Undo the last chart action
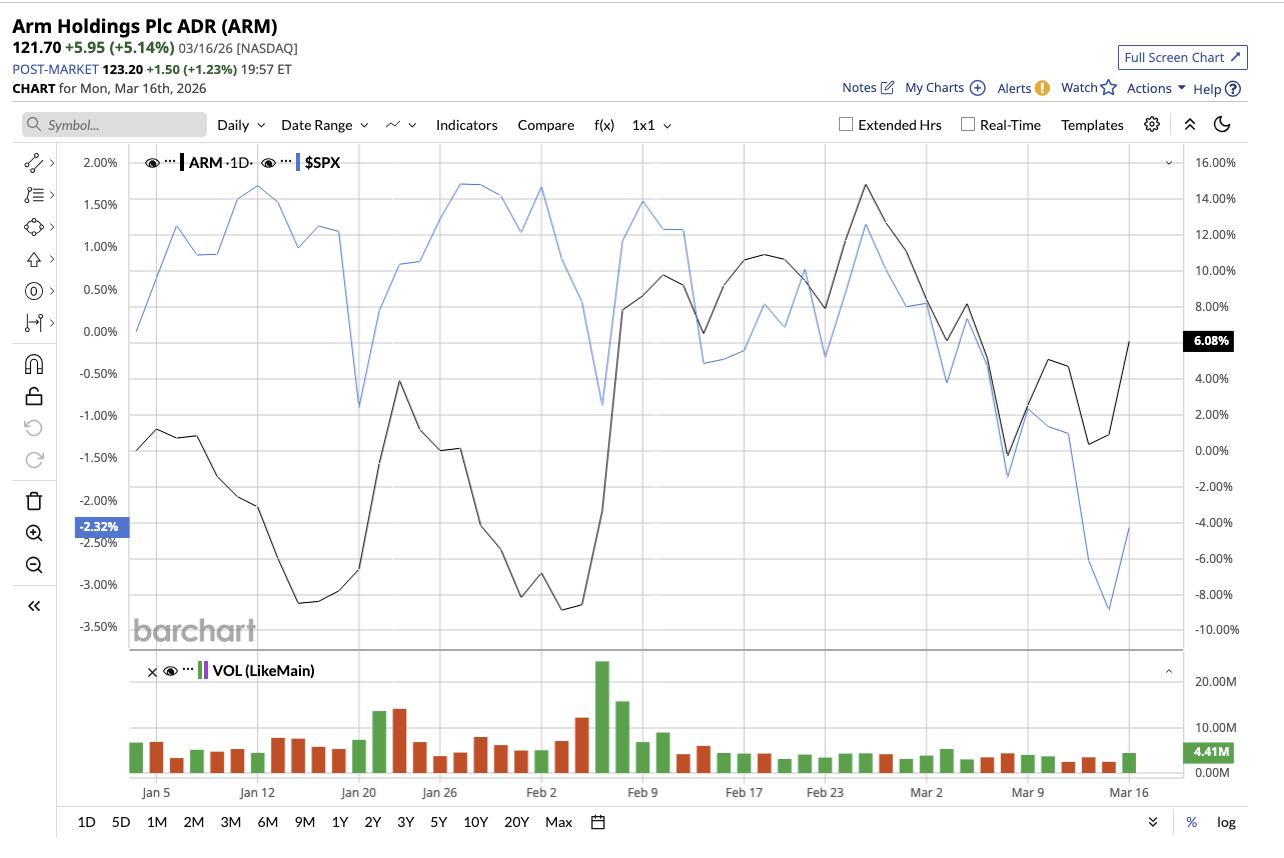This screenshot has width=1284, height=858. [x=34, y=428]
